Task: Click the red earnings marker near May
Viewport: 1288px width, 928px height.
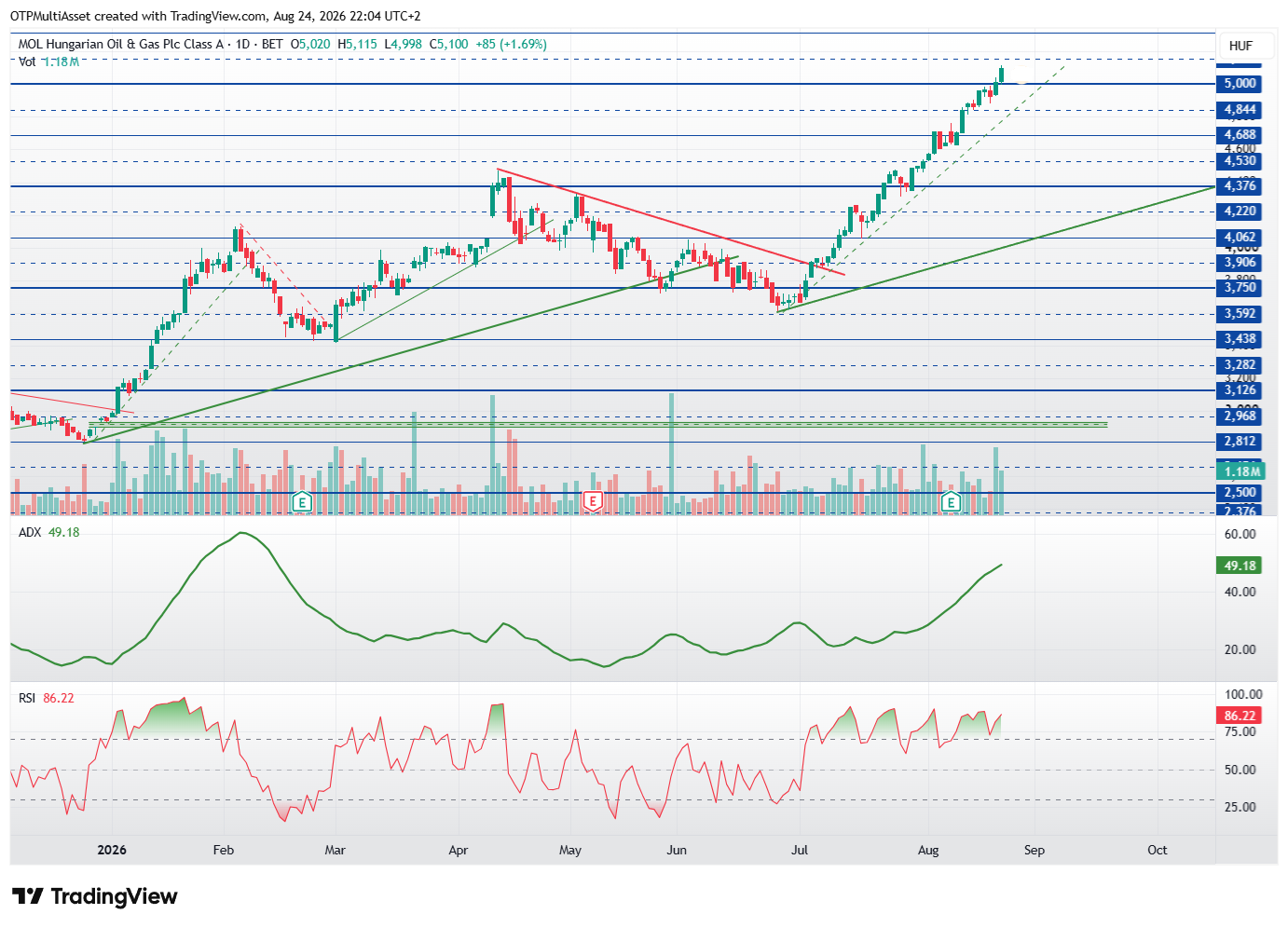Action: (x=592, y=502)
